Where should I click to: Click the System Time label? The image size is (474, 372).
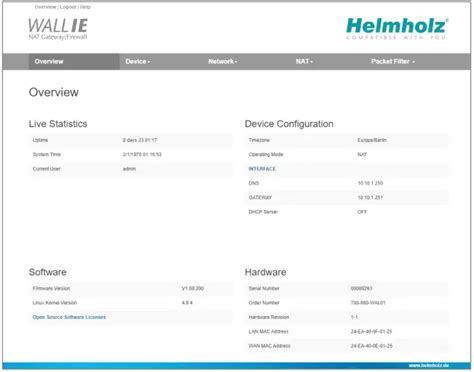[x=47, y=155]
